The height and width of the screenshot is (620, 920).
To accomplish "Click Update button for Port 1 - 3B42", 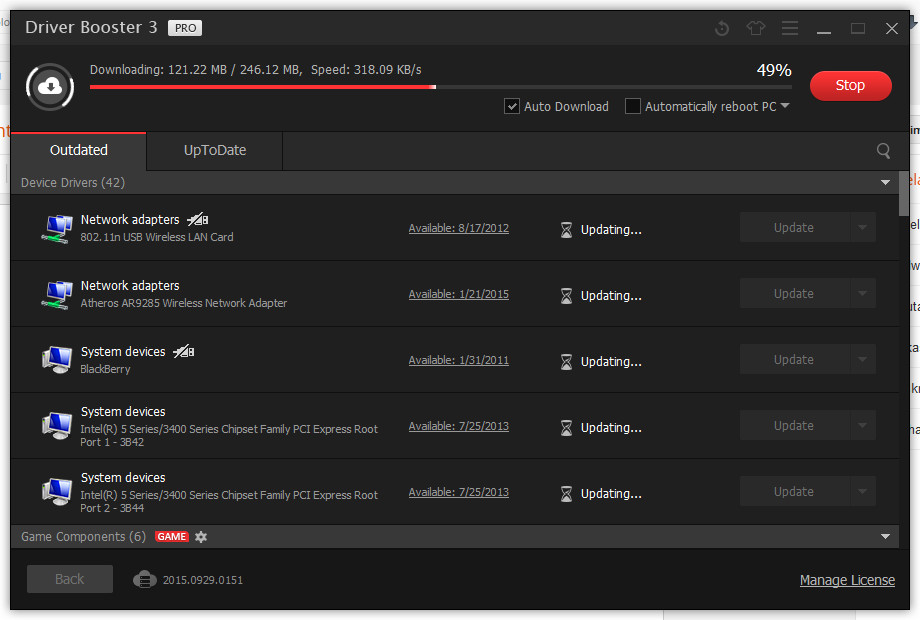I will click(x=794, y=425).
